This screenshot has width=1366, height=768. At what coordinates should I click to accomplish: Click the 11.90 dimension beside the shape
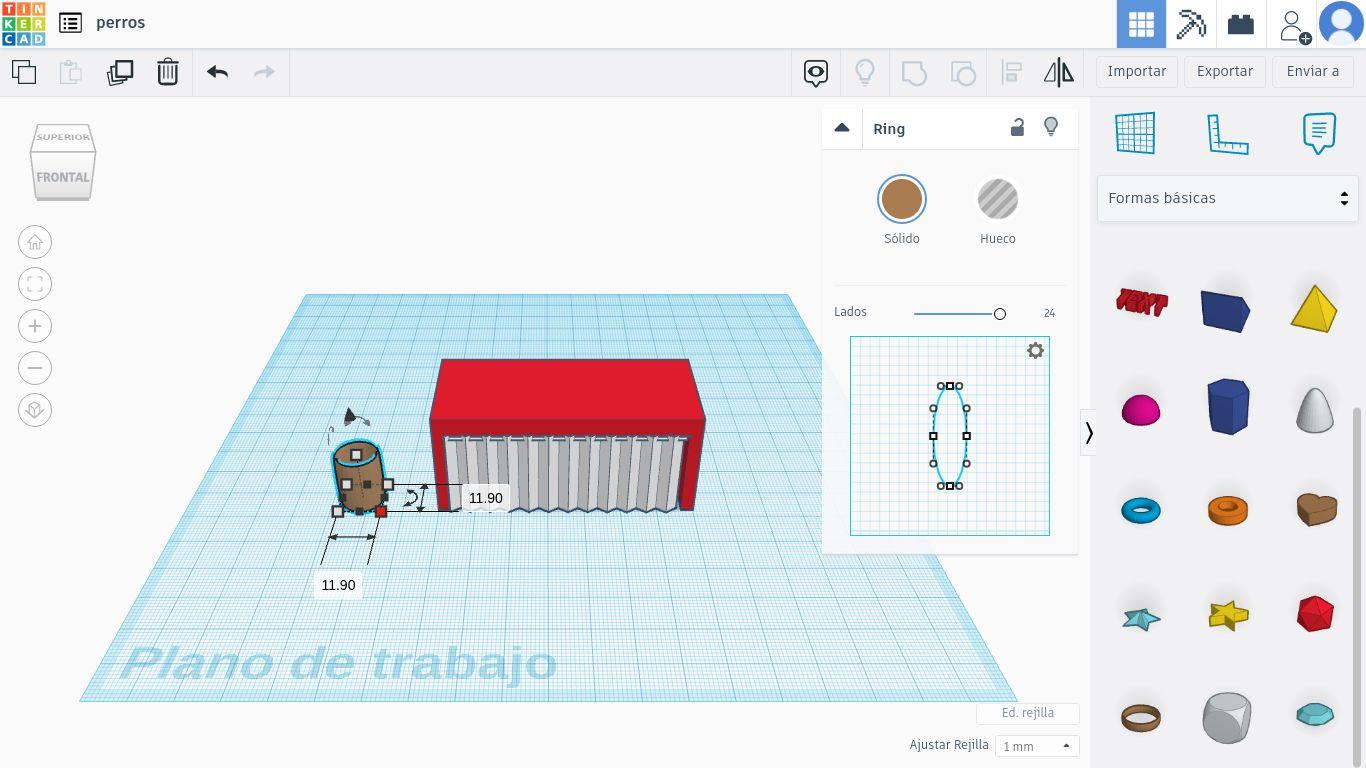point(486,498)
